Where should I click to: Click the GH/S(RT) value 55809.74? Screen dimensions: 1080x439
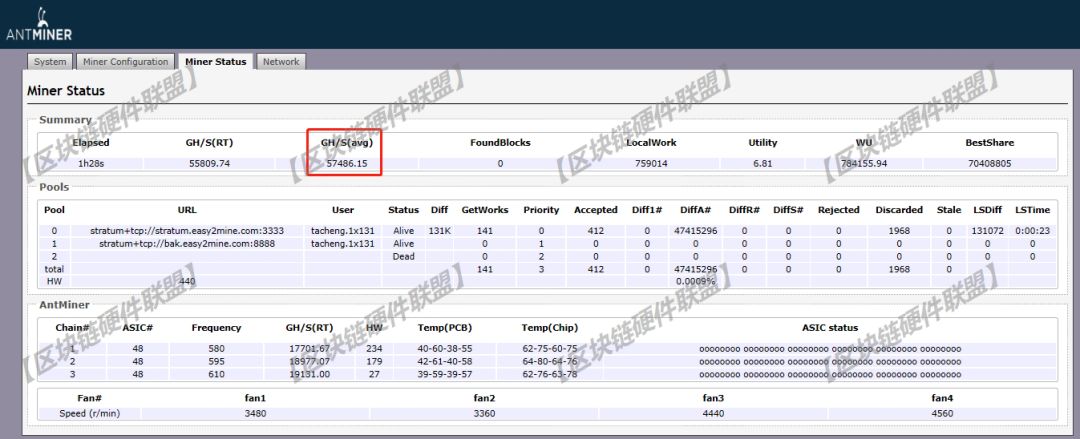click(x=209, y=164)
